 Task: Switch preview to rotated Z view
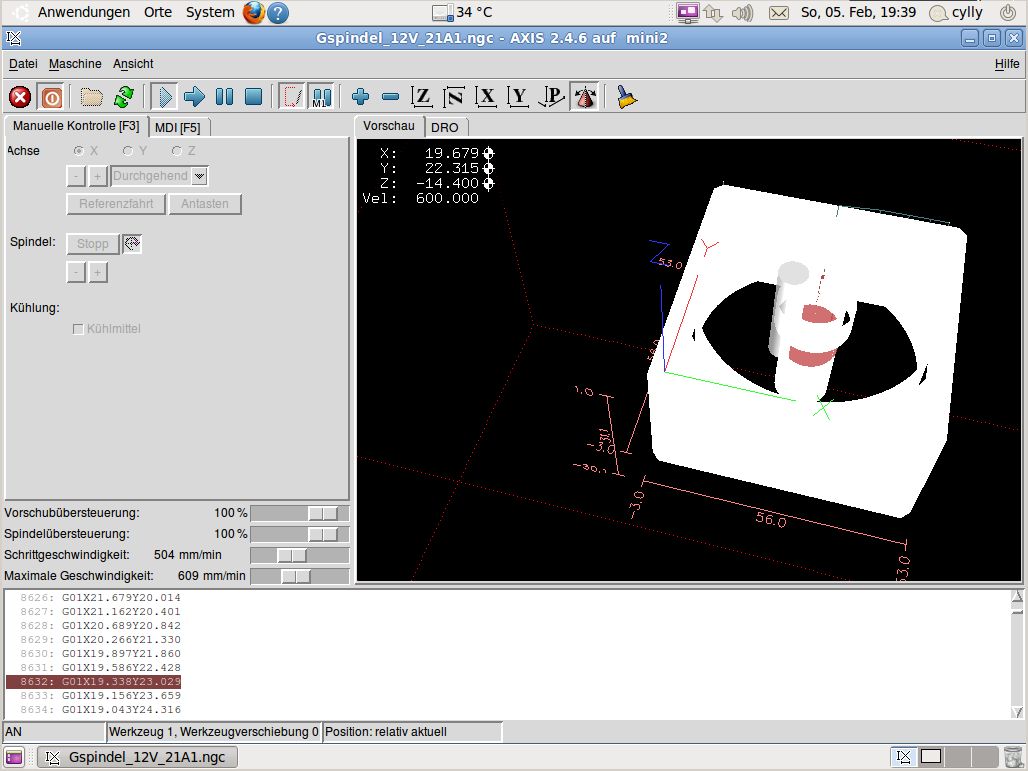coord(454,97)
